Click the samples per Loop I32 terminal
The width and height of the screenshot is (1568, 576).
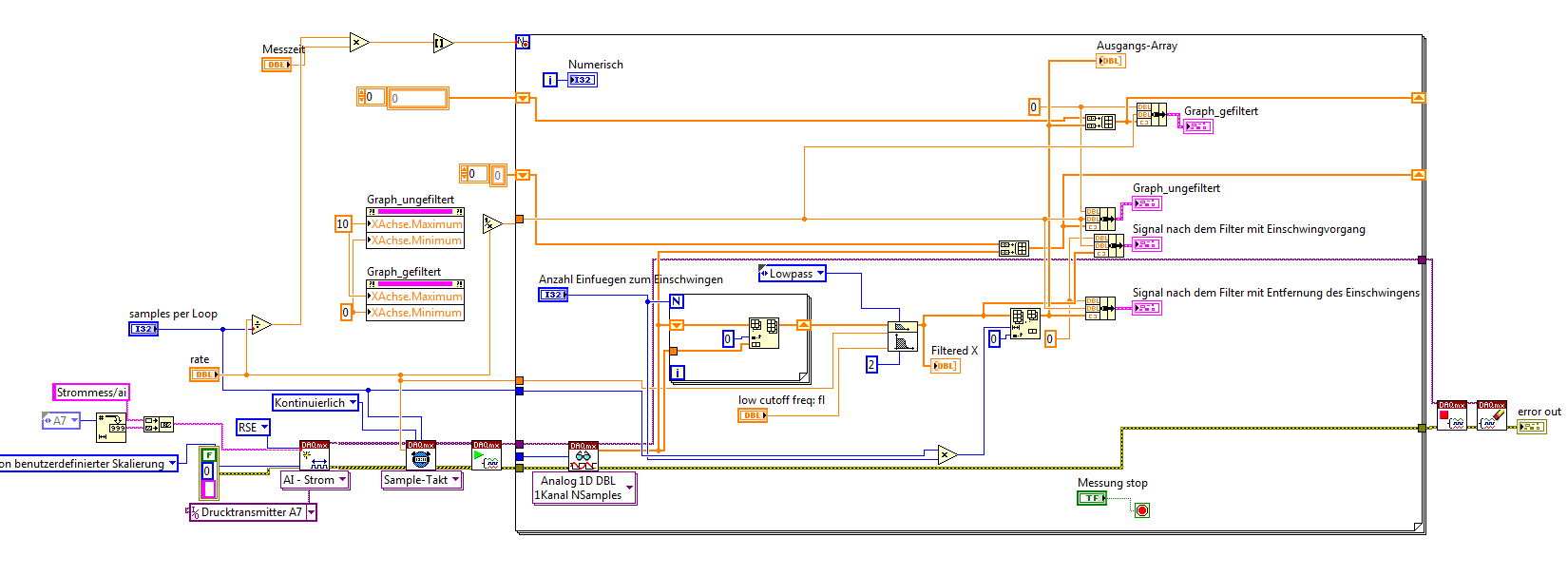(143, 329)
